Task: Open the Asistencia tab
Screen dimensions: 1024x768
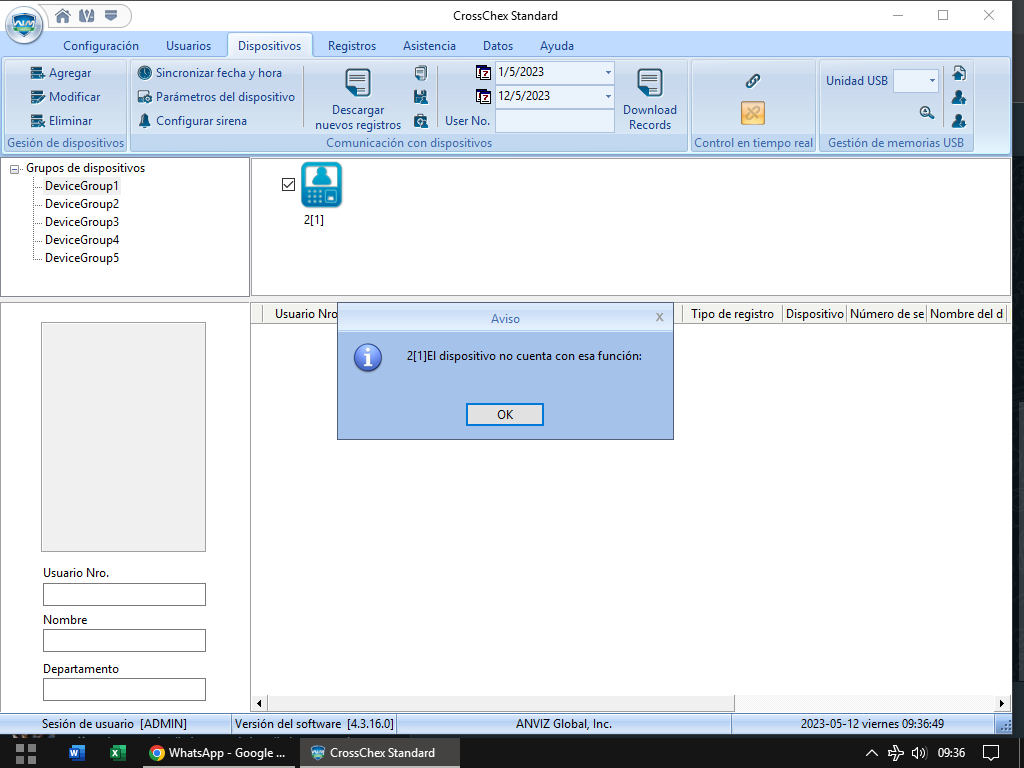Action: 429,46
